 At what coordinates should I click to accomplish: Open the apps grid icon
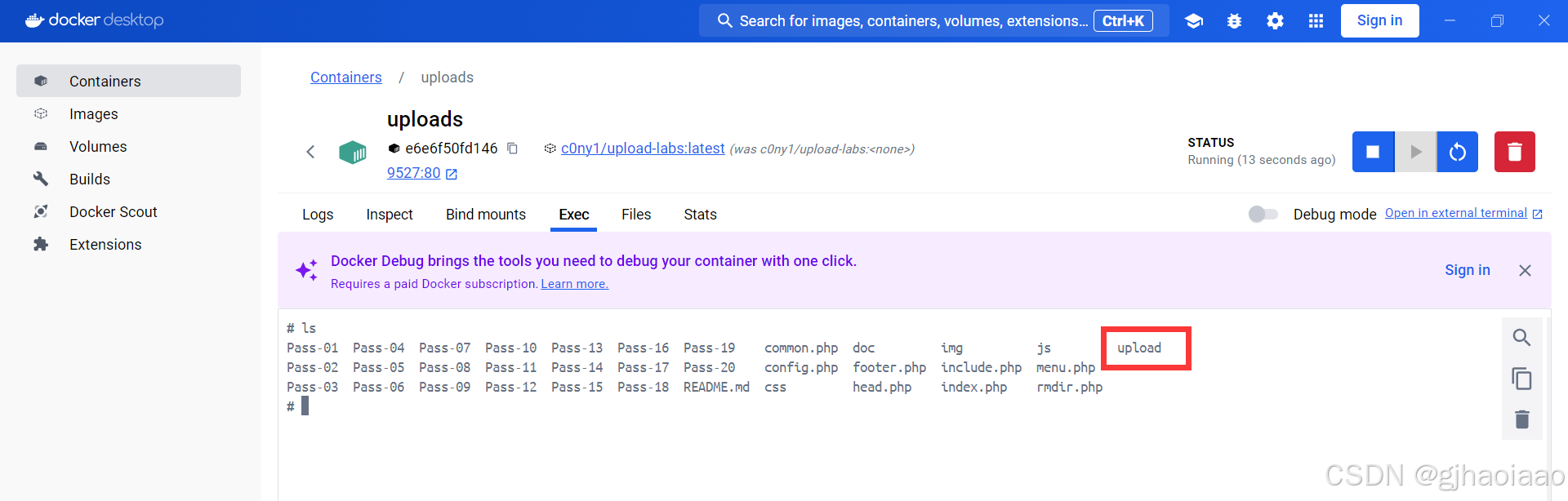[x=1316, y=21]
